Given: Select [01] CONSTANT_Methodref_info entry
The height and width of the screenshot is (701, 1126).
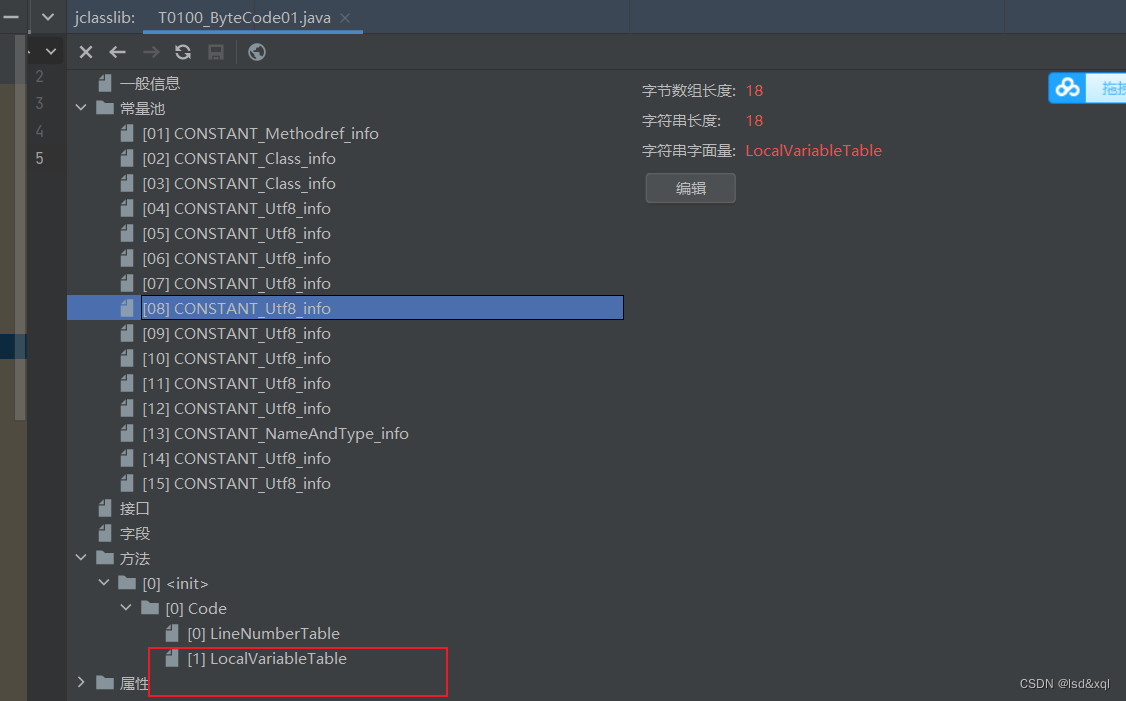Looking at the screenshot, I should tap(260, 134).
